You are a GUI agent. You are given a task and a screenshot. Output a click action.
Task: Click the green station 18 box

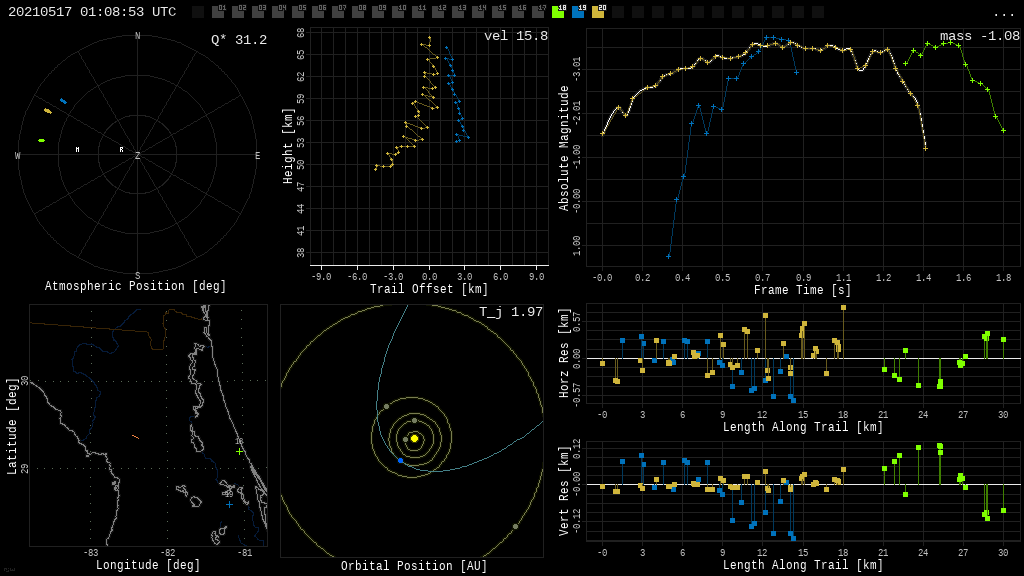558,12
